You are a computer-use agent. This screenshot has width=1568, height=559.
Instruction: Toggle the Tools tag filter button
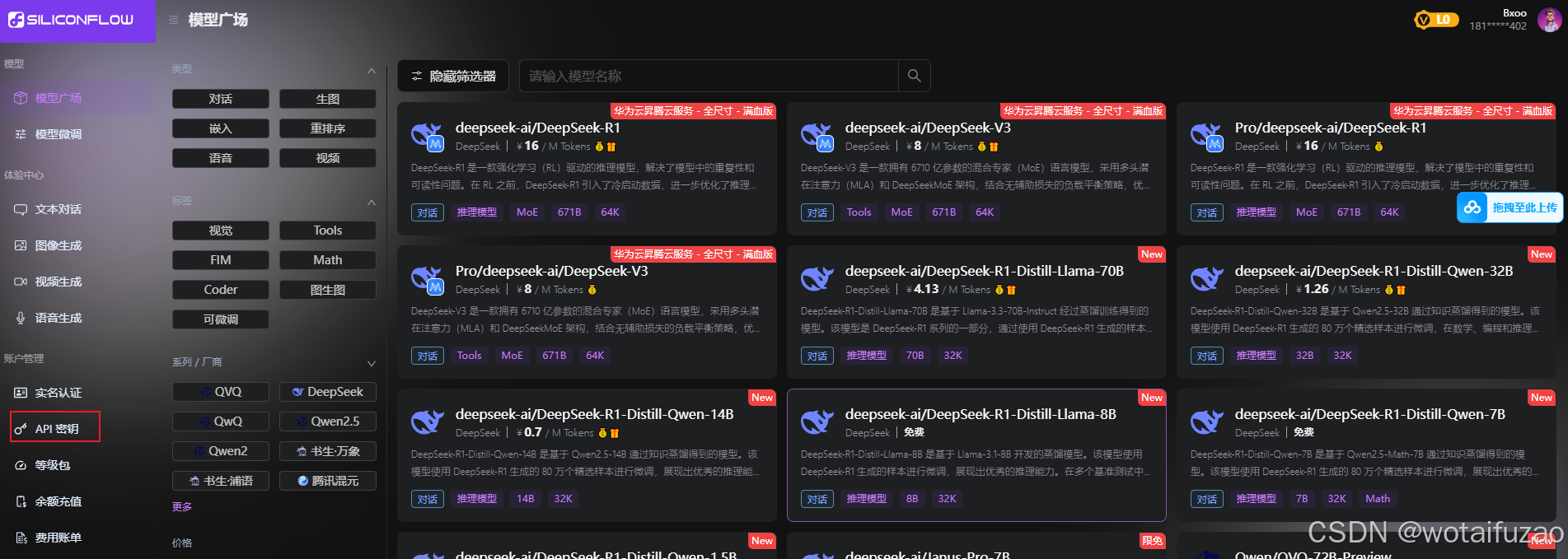tap(328, 231)
